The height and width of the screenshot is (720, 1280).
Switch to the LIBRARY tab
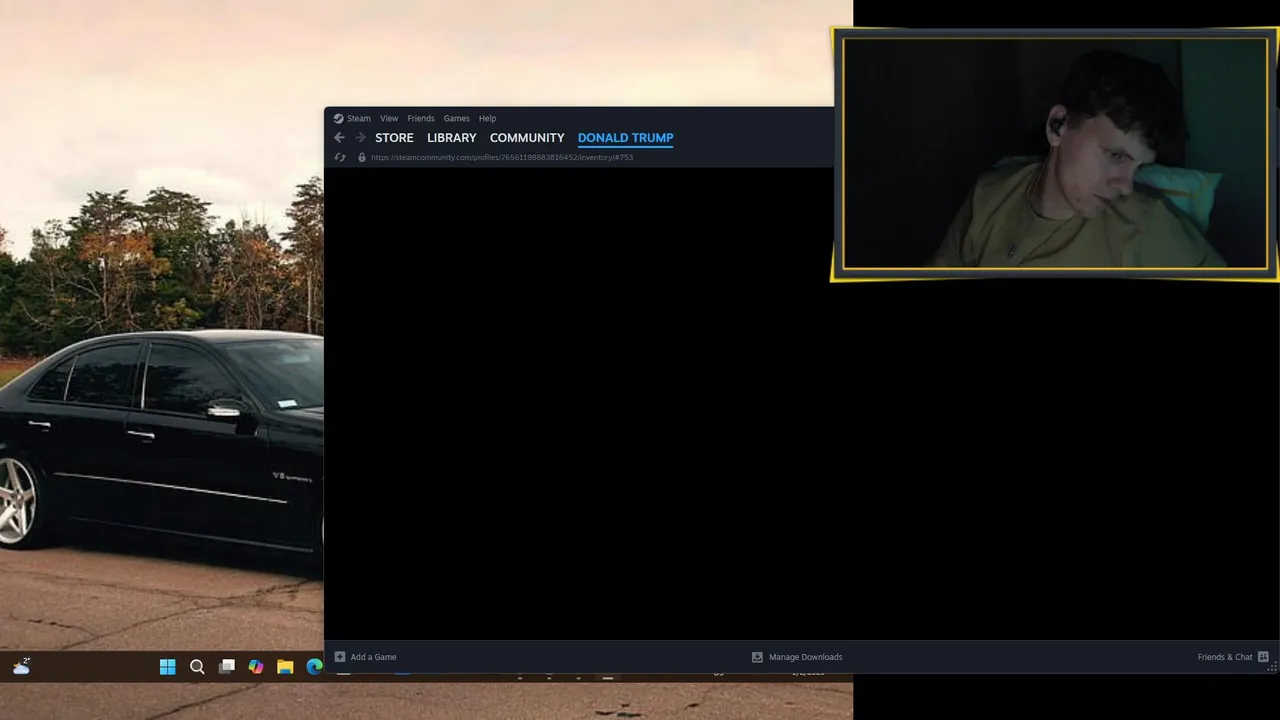tap(452, 138)
